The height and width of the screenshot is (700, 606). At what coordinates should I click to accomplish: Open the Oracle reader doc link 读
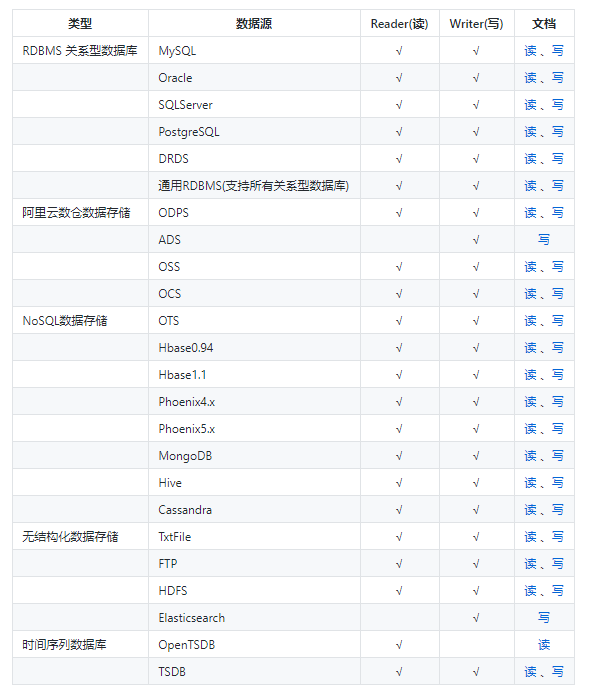tap(530, 78)
